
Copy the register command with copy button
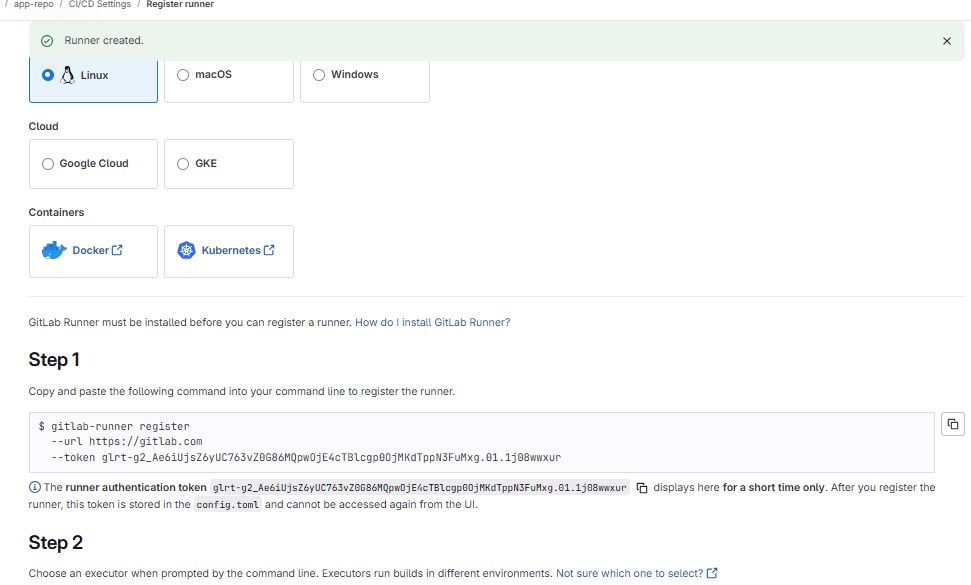coord(952,424)
